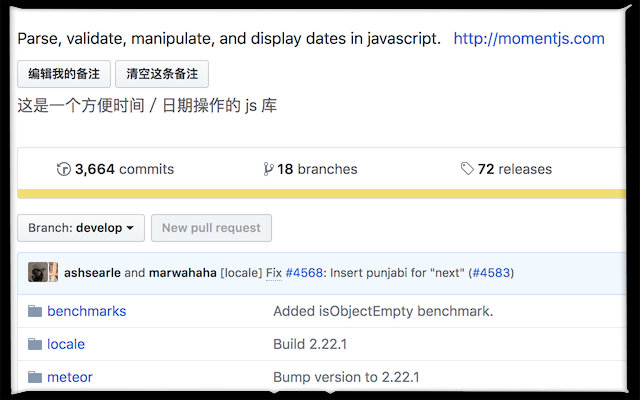Open the momentjs.com homepage link
640x400 pixels.
529,39
